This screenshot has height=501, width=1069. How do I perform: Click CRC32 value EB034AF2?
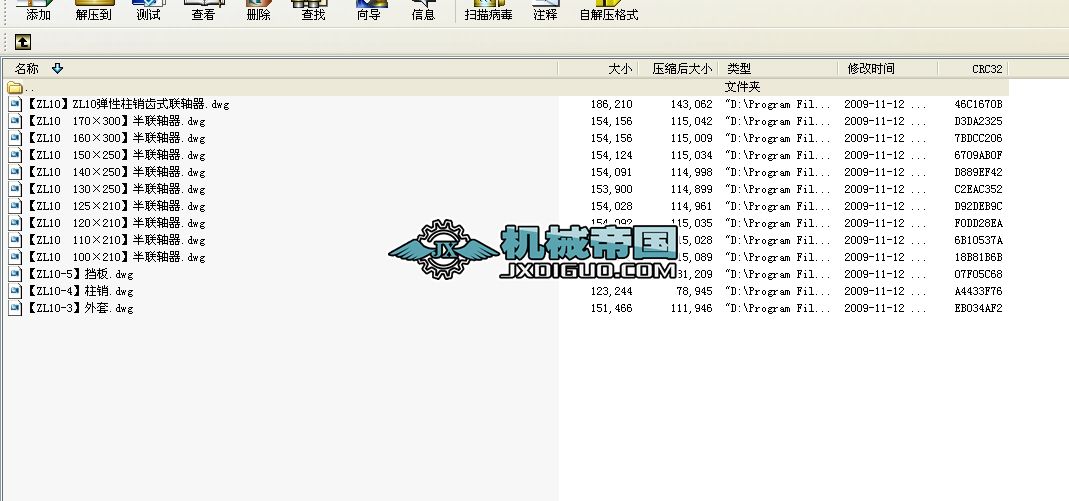coord(978,308)
